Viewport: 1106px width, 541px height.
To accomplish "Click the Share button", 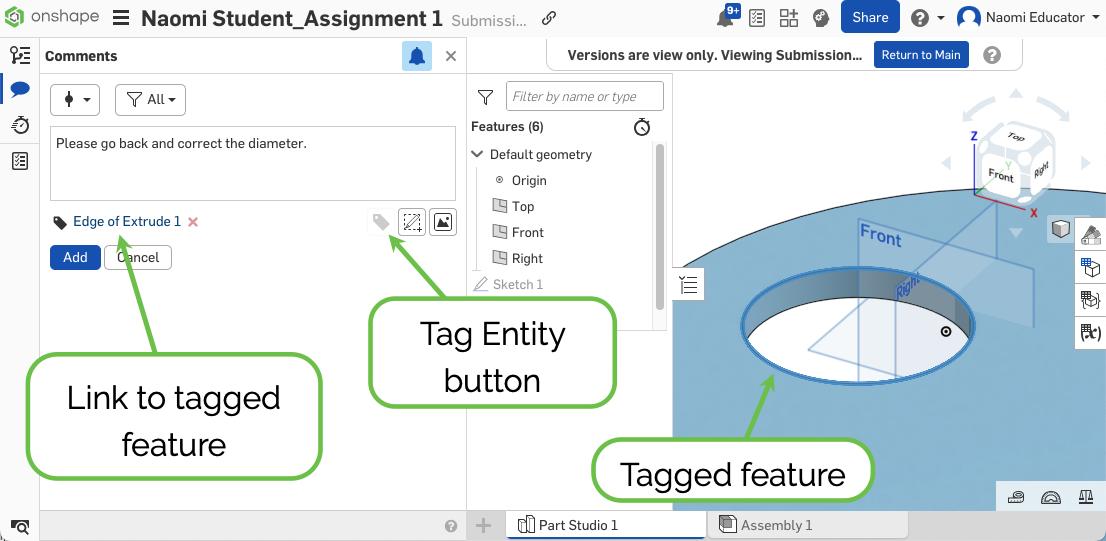I will click(870, 17).
